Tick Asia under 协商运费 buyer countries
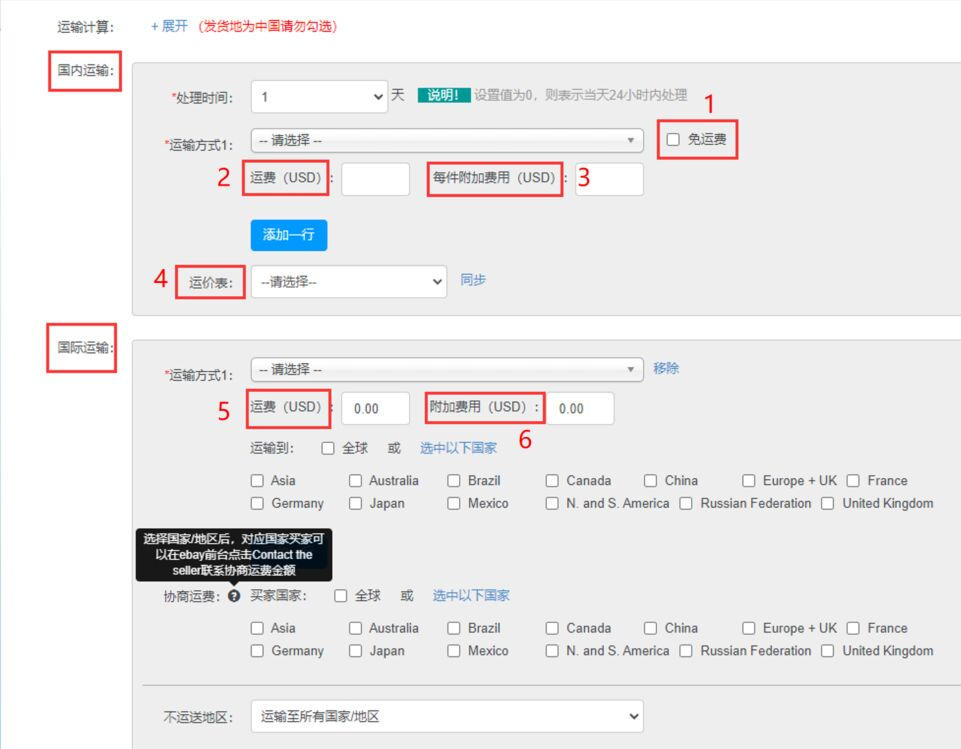961x749 pixels. pos(257,628)
